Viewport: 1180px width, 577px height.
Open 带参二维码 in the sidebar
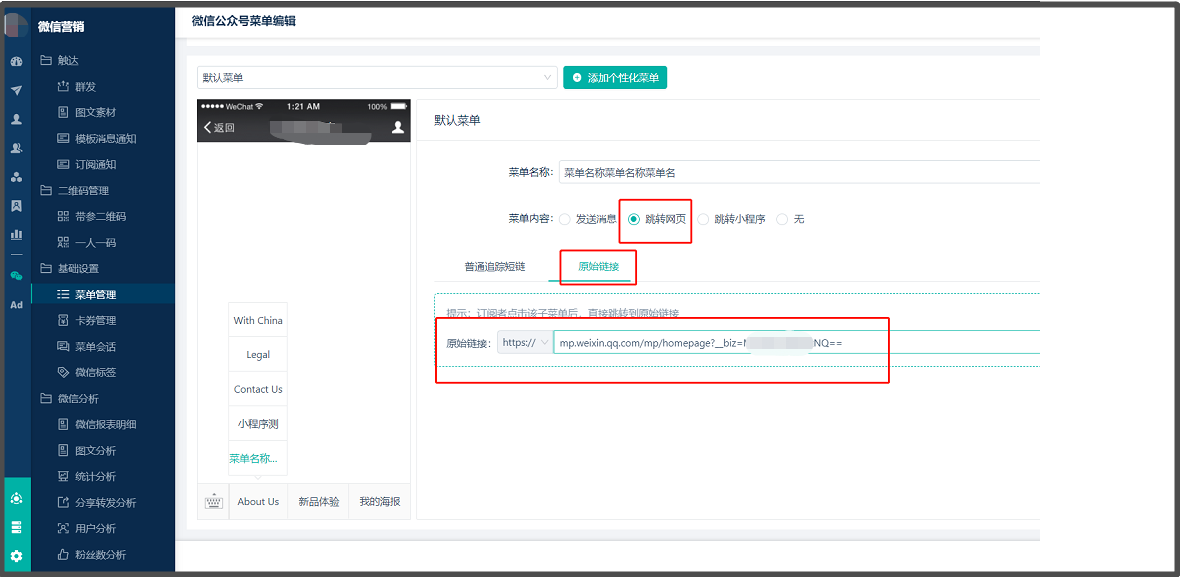103,217
